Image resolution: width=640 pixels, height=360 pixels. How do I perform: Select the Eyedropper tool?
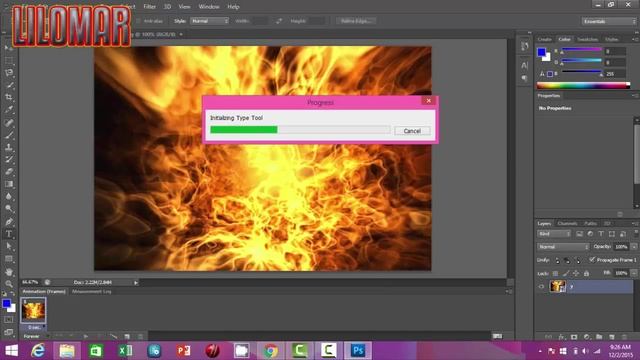(x=9, y=110)
